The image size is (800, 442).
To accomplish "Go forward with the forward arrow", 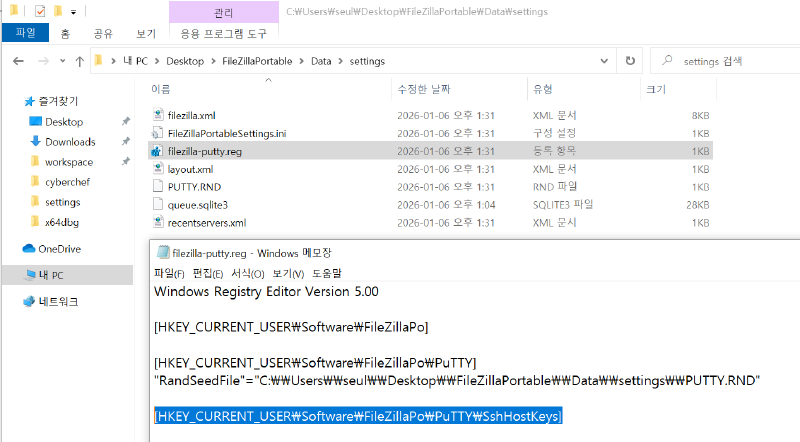I will coord(44,61).
